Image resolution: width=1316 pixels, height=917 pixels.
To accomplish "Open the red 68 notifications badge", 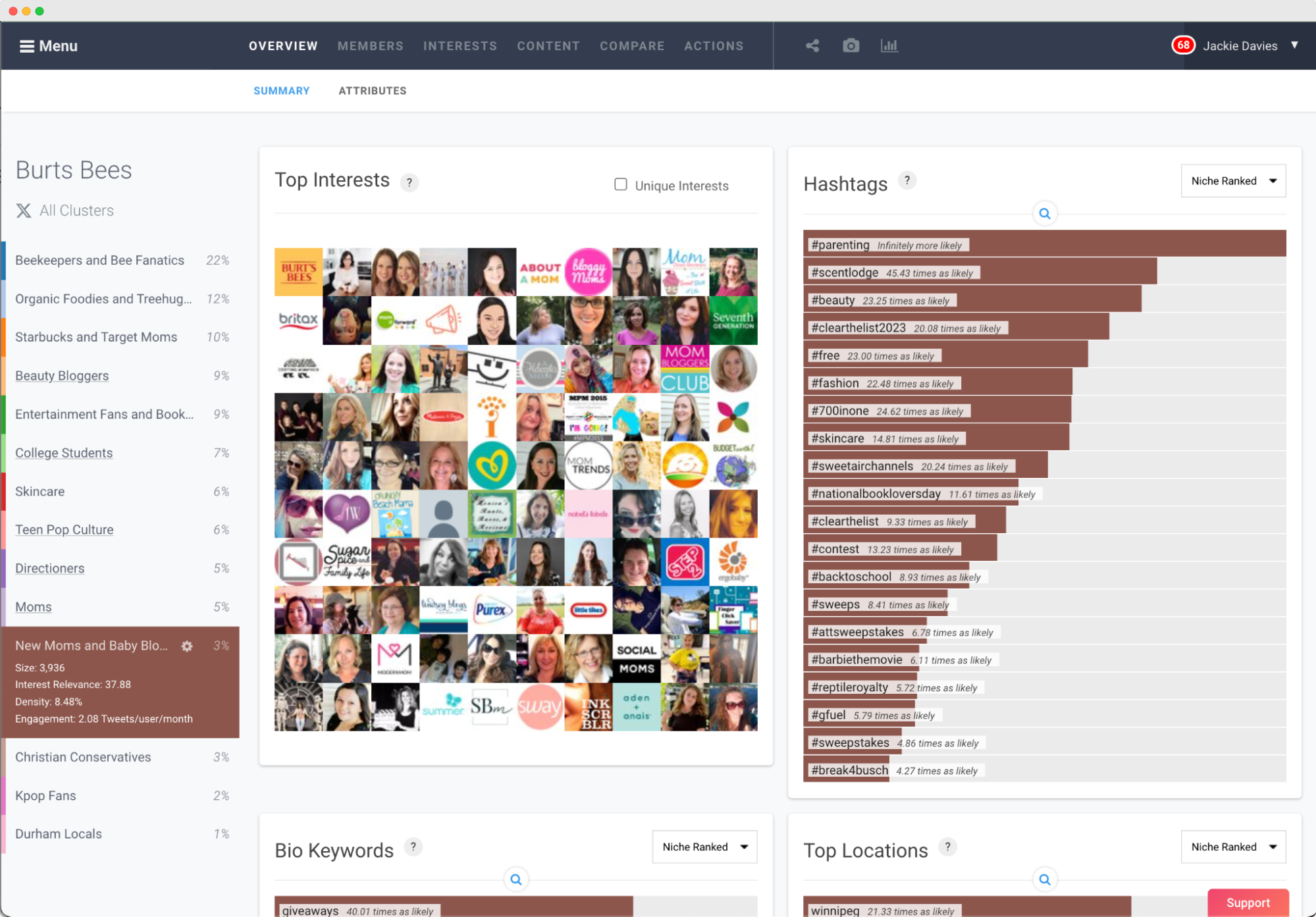I will [1183, 45].
